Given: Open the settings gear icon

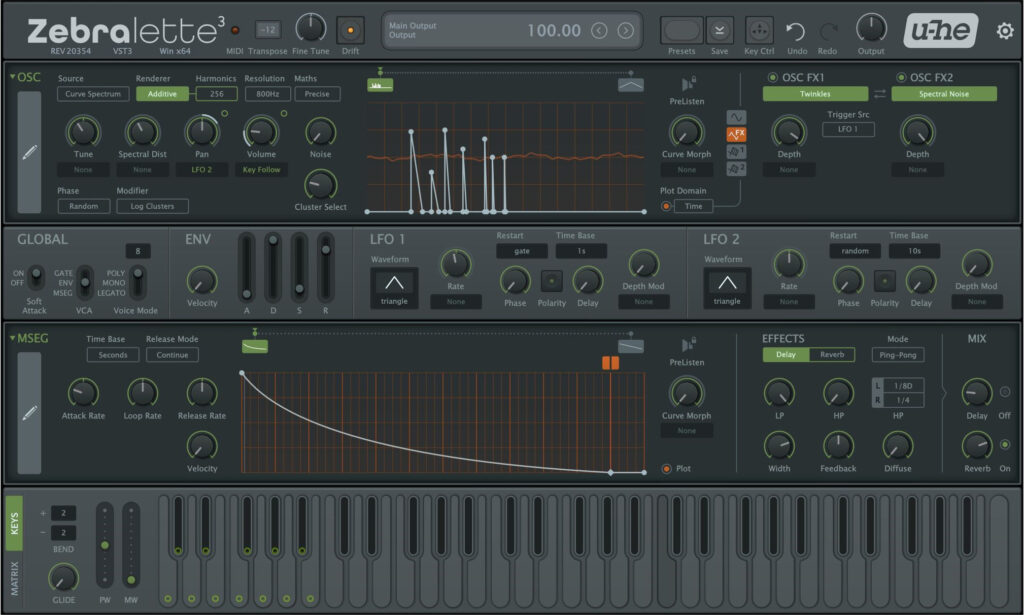Looking at the screenshot, I should (1004, 31).
